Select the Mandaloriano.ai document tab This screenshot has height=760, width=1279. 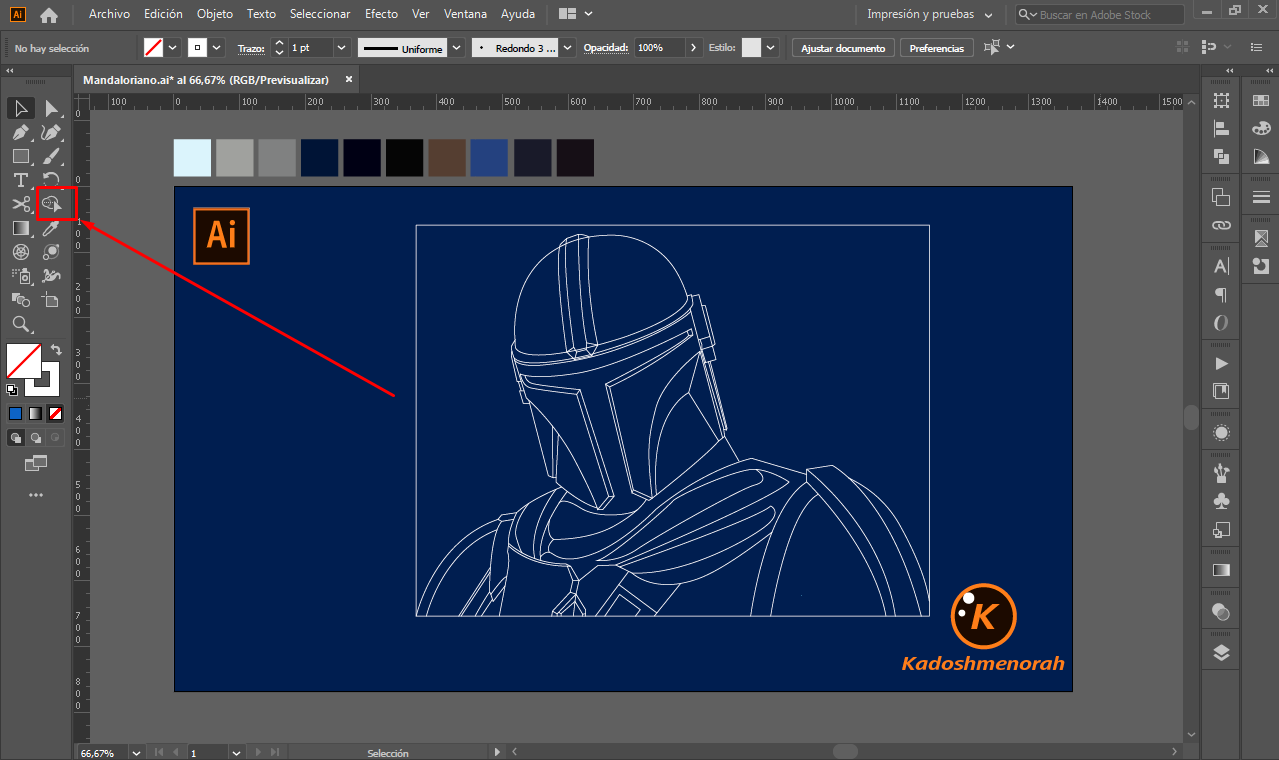click(206, 80)
